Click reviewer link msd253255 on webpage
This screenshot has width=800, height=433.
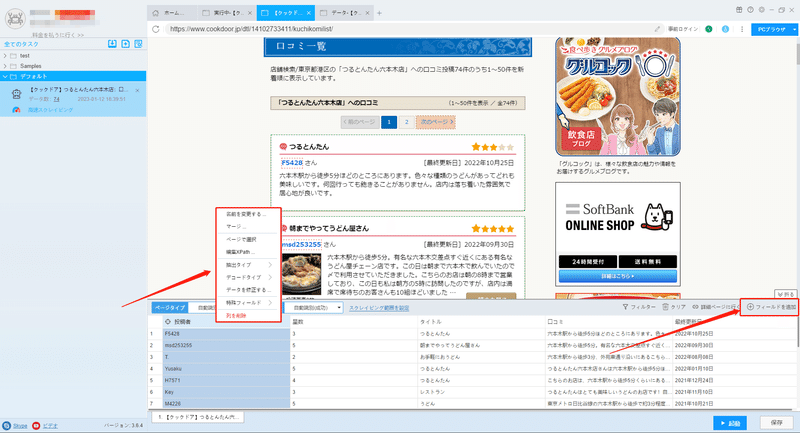pos(301,244)
